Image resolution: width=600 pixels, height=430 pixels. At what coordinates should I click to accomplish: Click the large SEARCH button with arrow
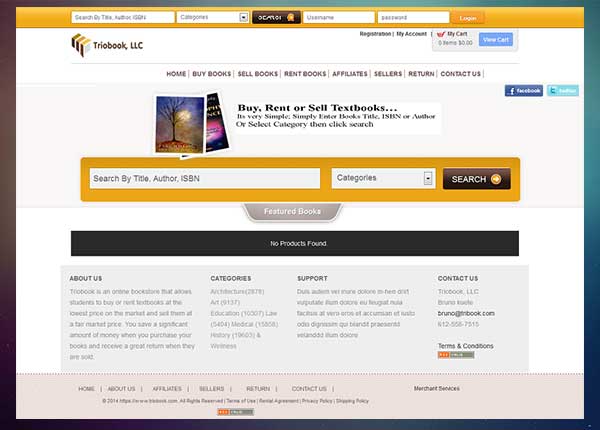point(476,179)
